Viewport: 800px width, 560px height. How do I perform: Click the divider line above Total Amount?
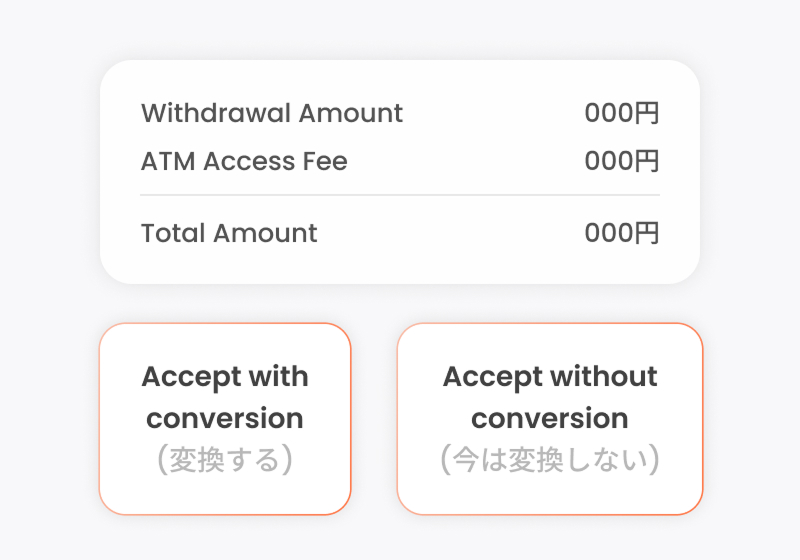click(400, 195)
